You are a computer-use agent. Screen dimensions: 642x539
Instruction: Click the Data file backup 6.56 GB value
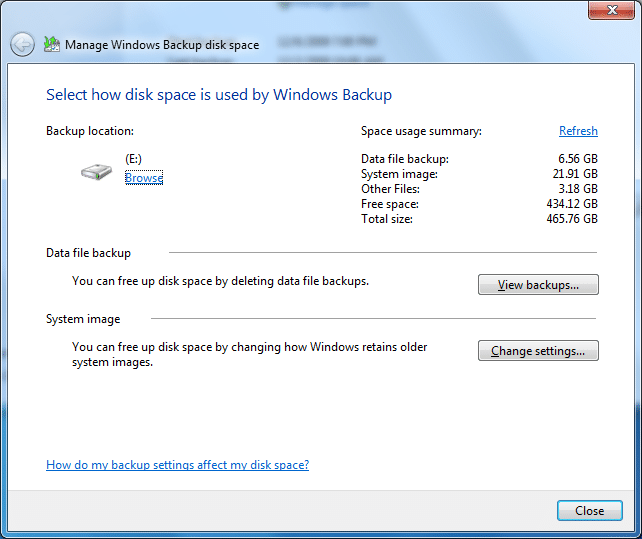click(x=578, y=159)
